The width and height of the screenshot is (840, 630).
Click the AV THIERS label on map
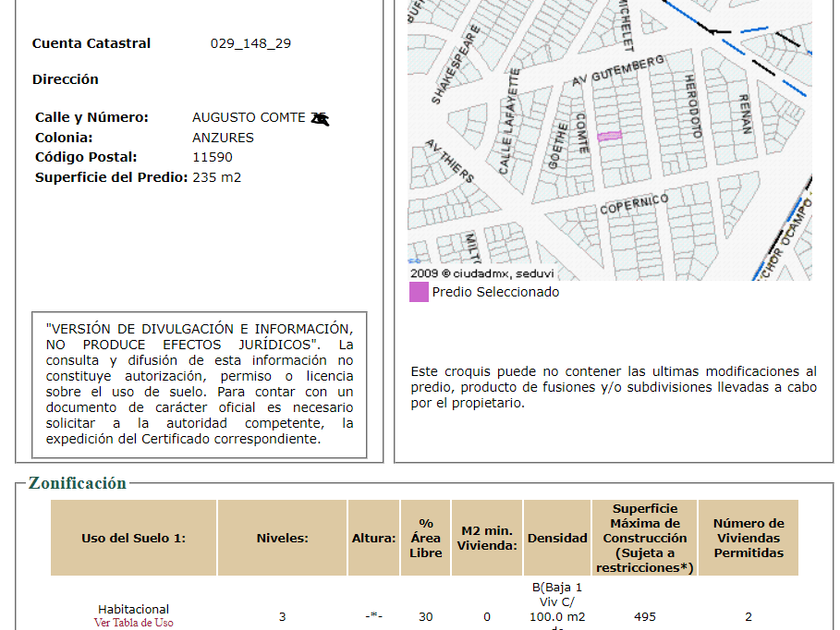449,161
